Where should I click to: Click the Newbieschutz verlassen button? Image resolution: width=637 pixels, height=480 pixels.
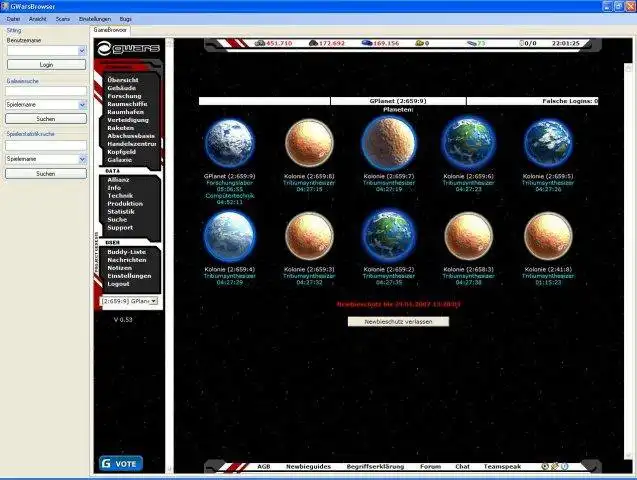click(398, 322)
